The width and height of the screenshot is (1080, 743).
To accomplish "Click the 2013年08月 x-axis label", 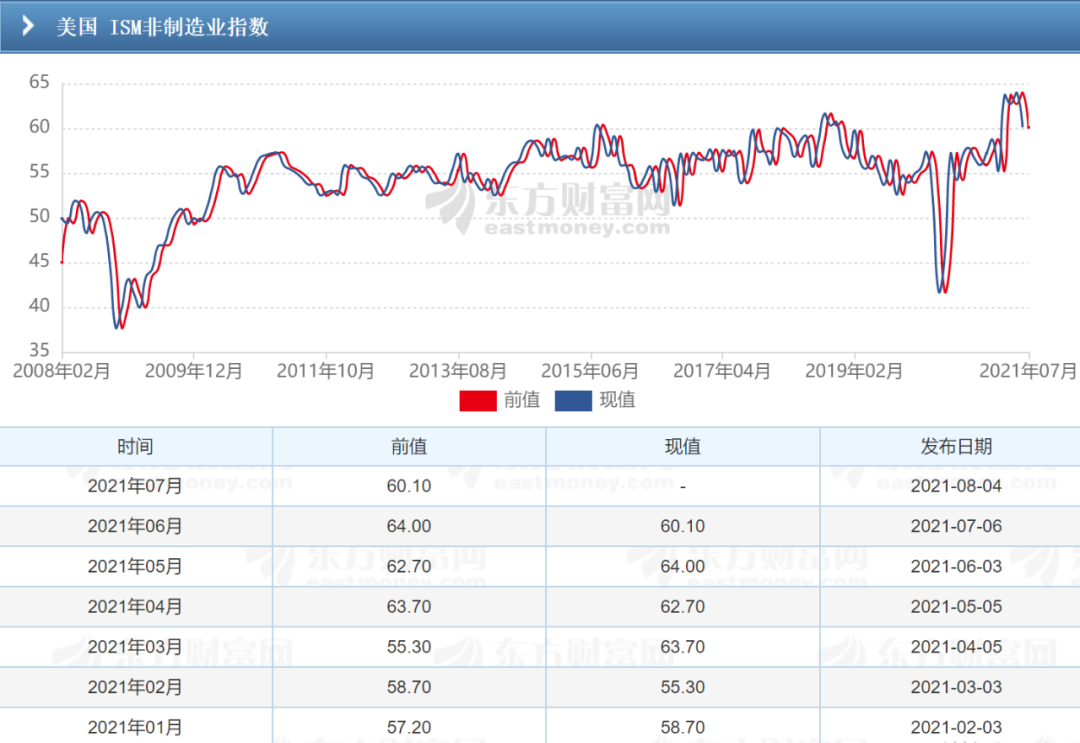I will 458,371.
